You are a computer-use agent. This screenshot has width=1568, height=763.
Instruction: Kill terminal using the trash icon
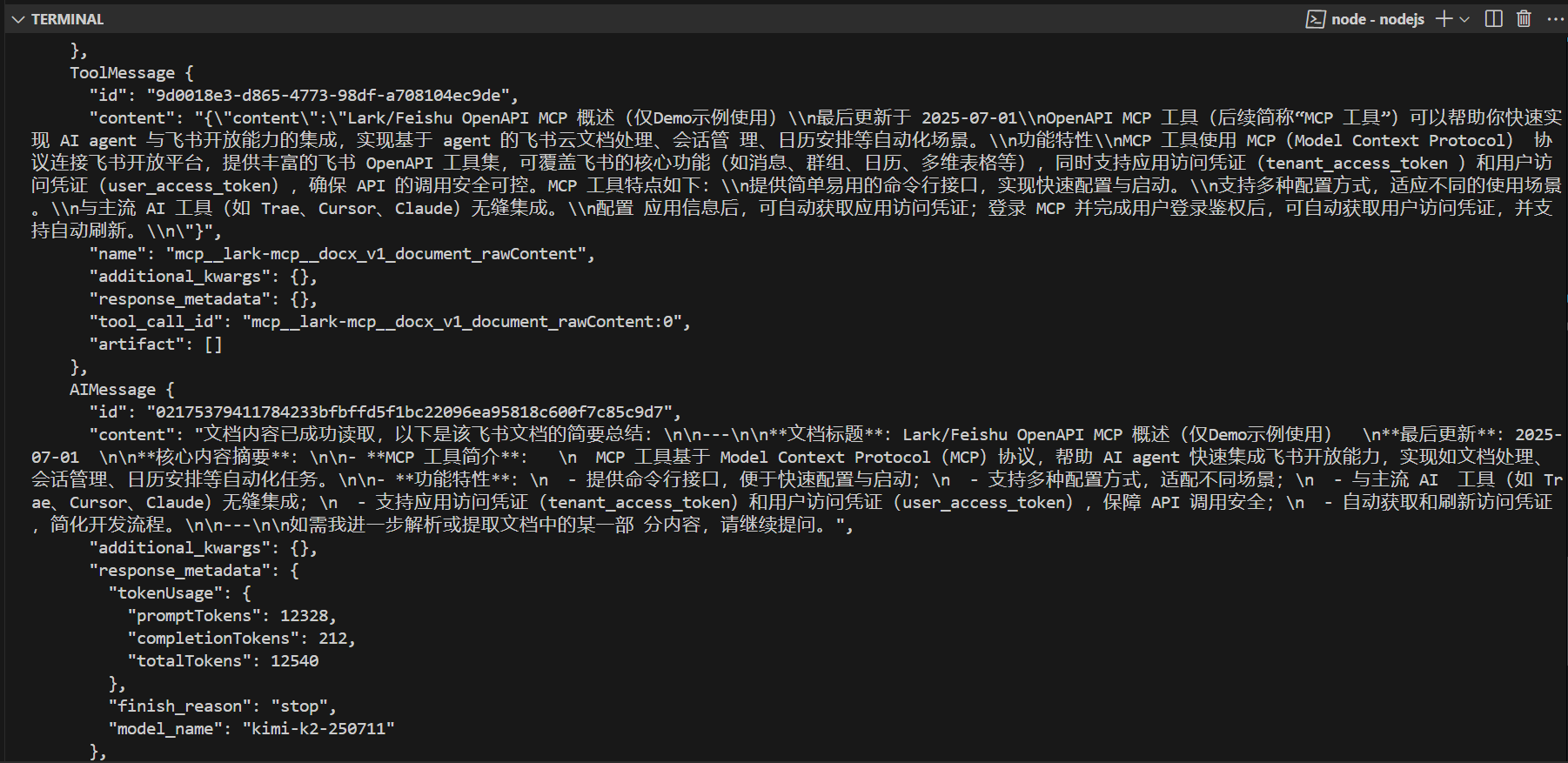tap(1524, 19)
